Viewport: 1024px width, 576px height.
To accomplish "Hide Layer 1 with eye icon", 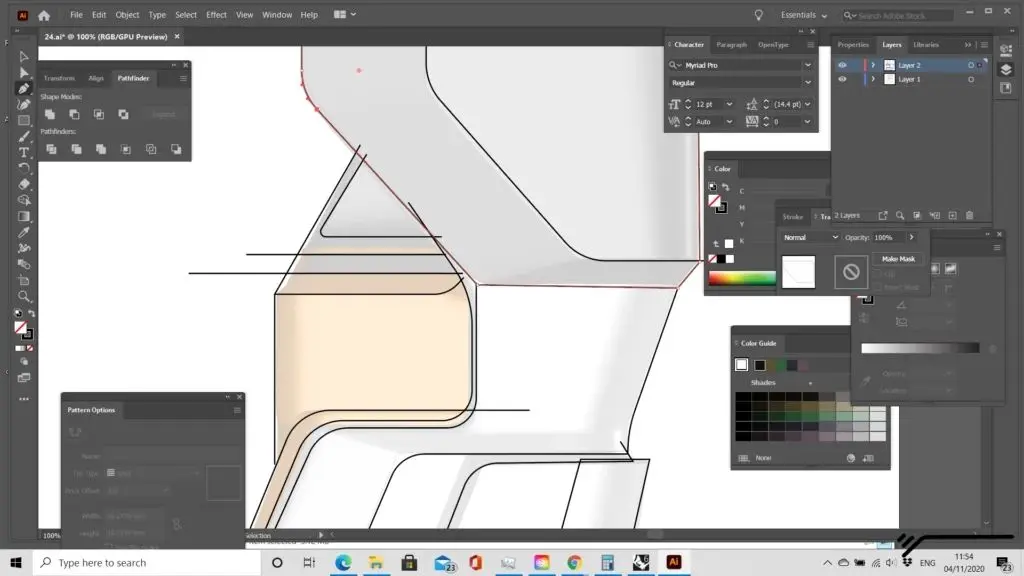I will point(842,79).
